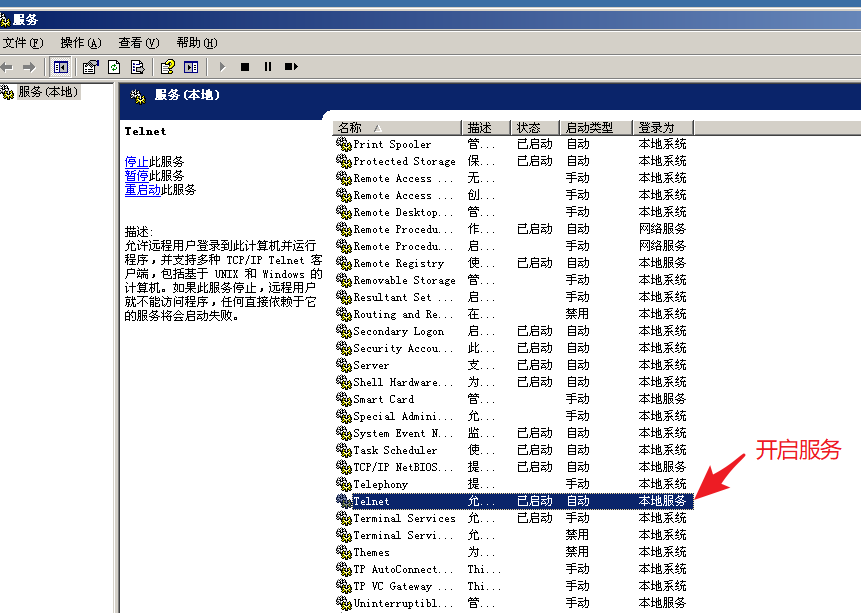Select the Security Accou... service name

coord(403,349)
